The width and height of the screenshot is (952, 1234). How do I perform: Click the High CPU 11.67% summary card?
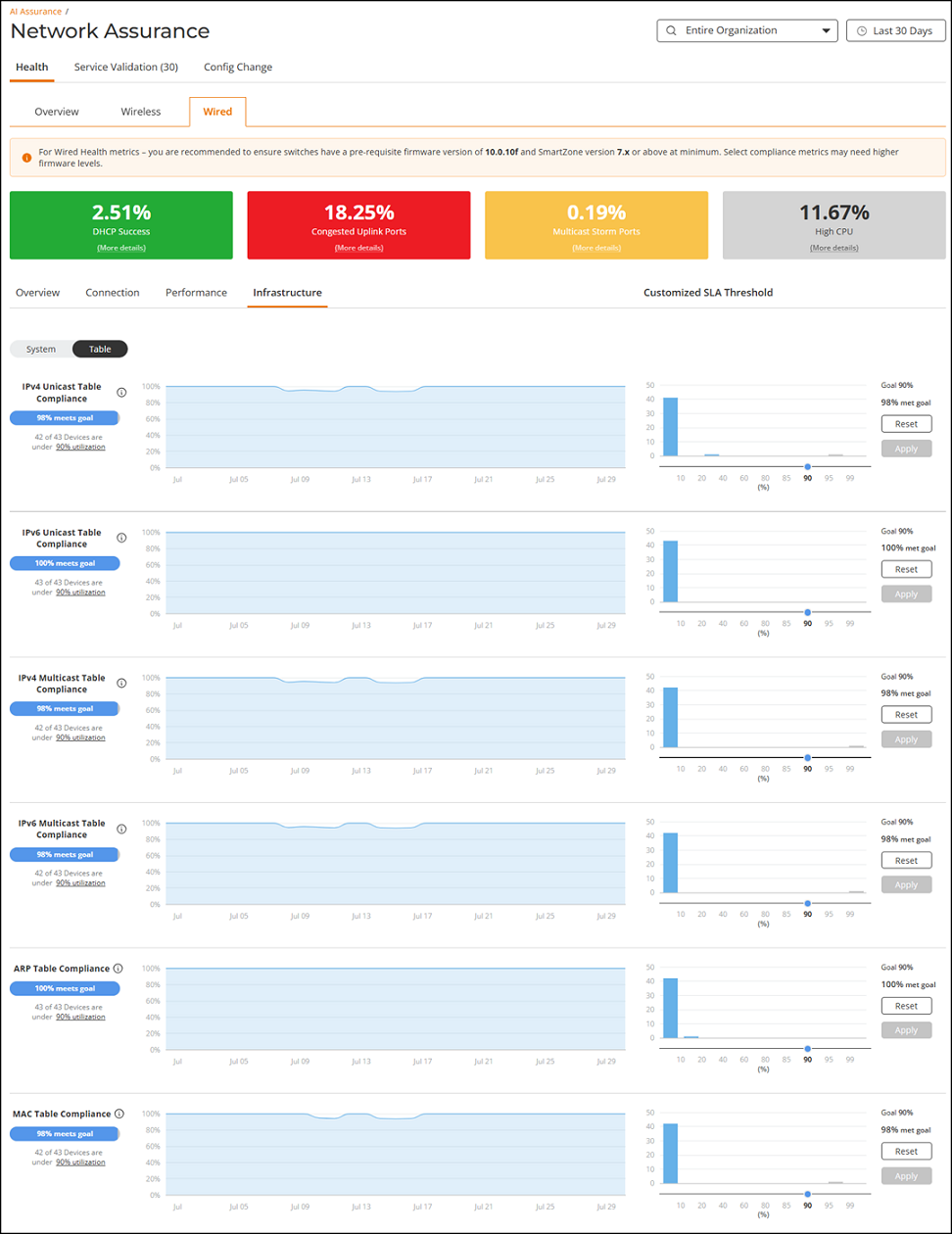tap(833, 225)
